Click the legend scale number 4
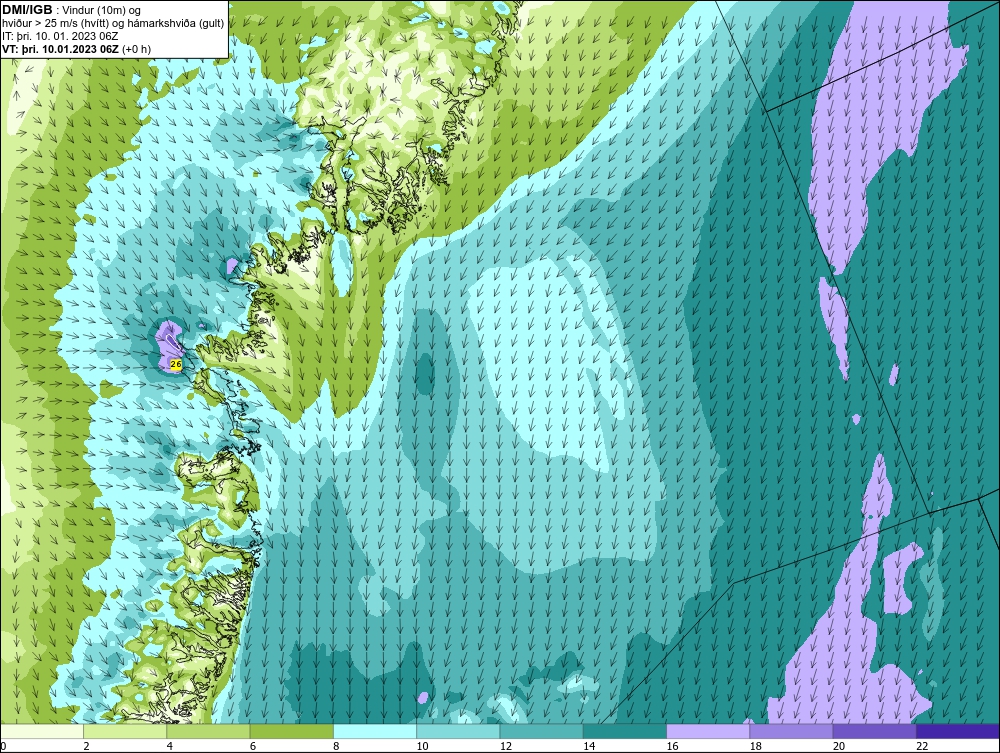Screen dimensions: 1000x753 170,747
